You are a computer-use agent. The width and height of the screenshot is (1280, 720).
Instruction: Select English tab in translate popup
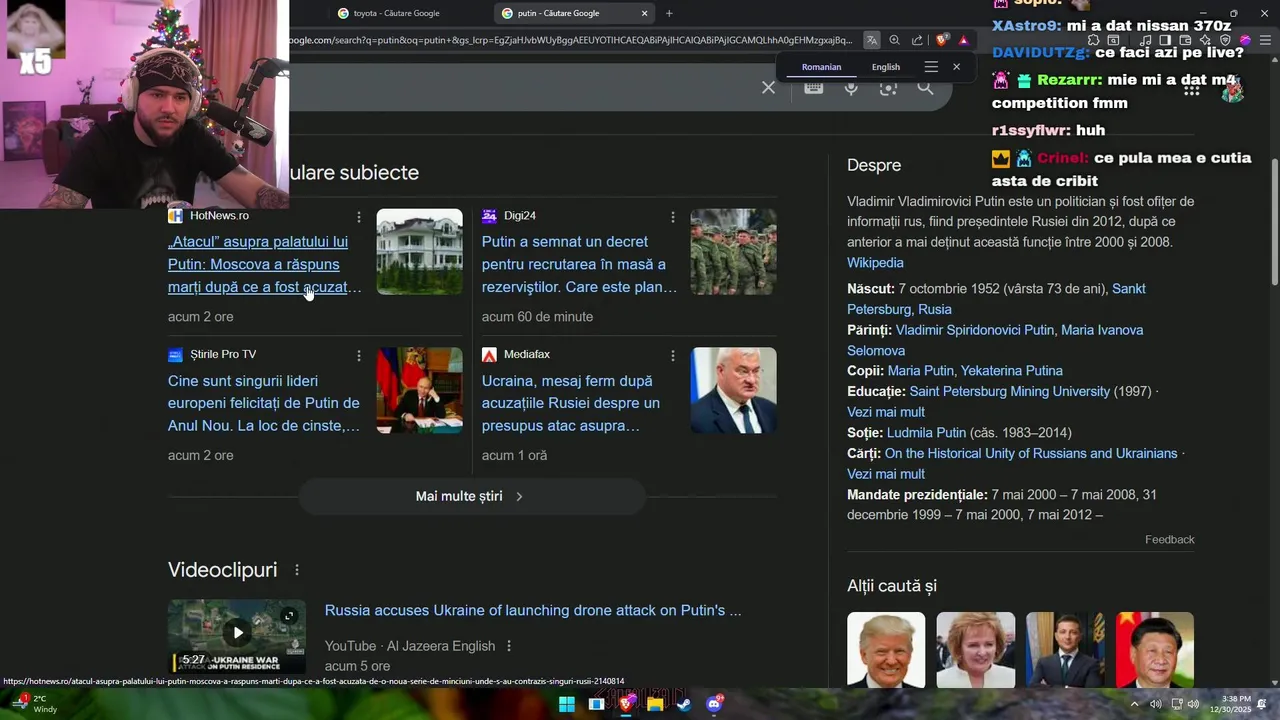pyautogui.click(x=886, y=67)
